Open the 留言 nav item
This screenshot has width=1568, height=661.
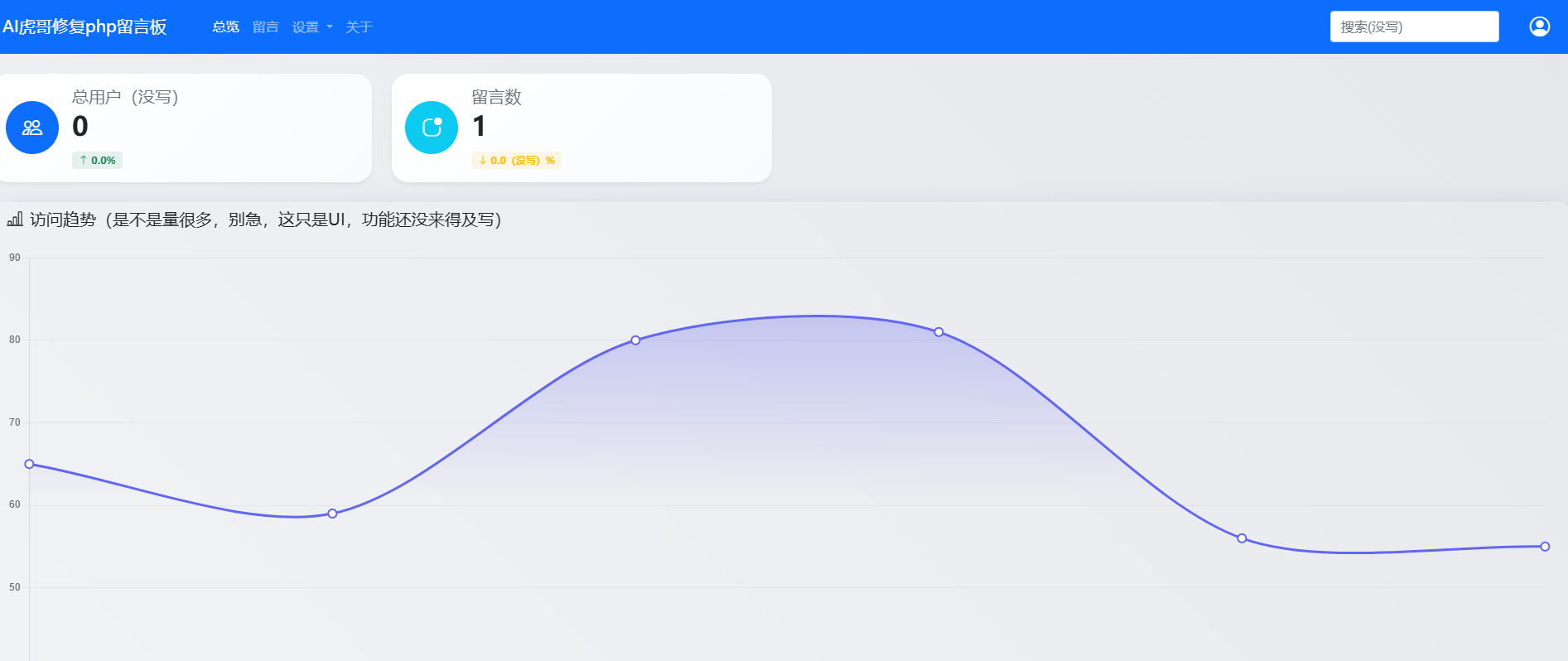pyautogui.click(x=265, y=27)
